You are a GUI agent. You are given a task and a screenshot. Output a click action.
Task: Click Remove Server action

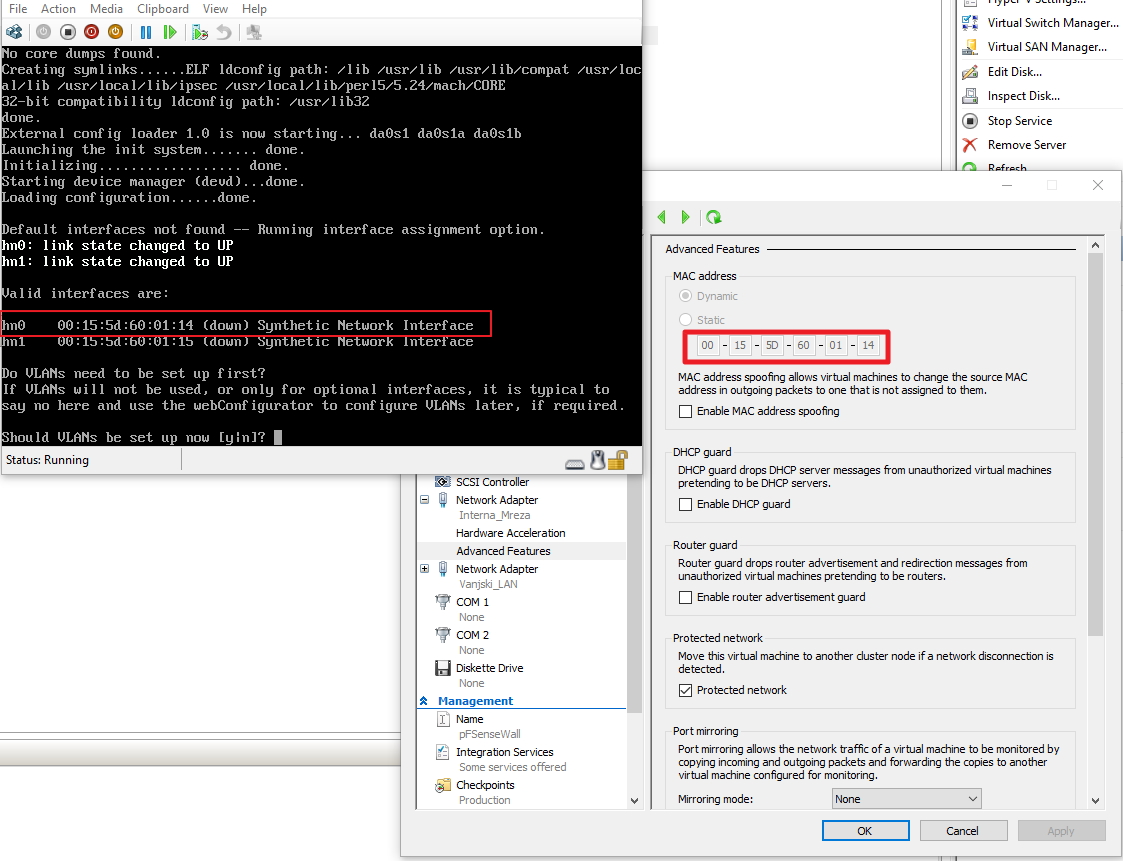point(1027,145)
